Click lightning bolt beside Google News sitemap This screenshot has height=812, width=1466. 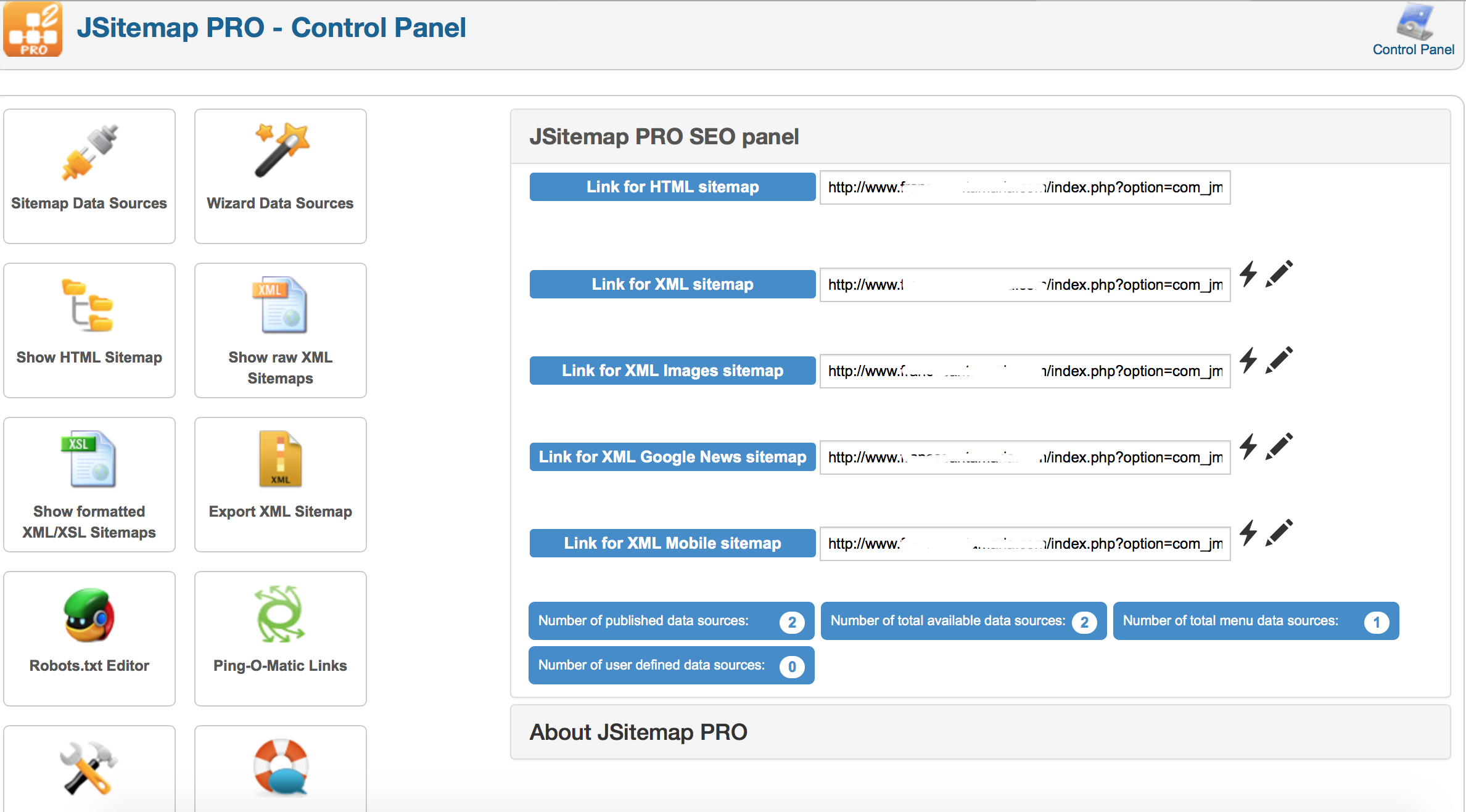point(1248,447)
